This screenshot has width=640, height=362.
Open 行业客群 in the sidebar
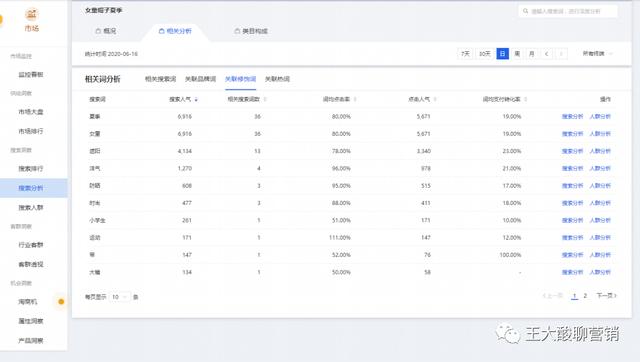click(x=31, y=245)
